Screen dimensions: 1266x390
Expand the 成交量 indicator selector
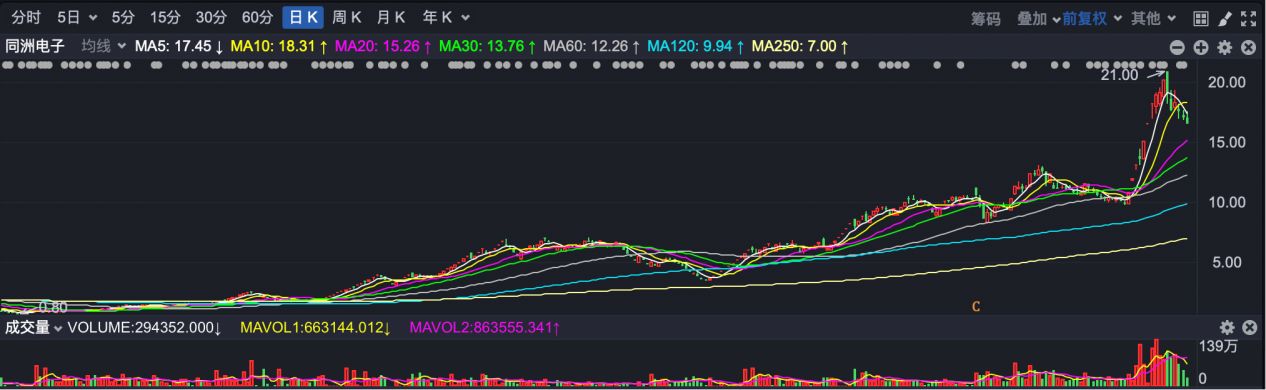coord(34,327)
